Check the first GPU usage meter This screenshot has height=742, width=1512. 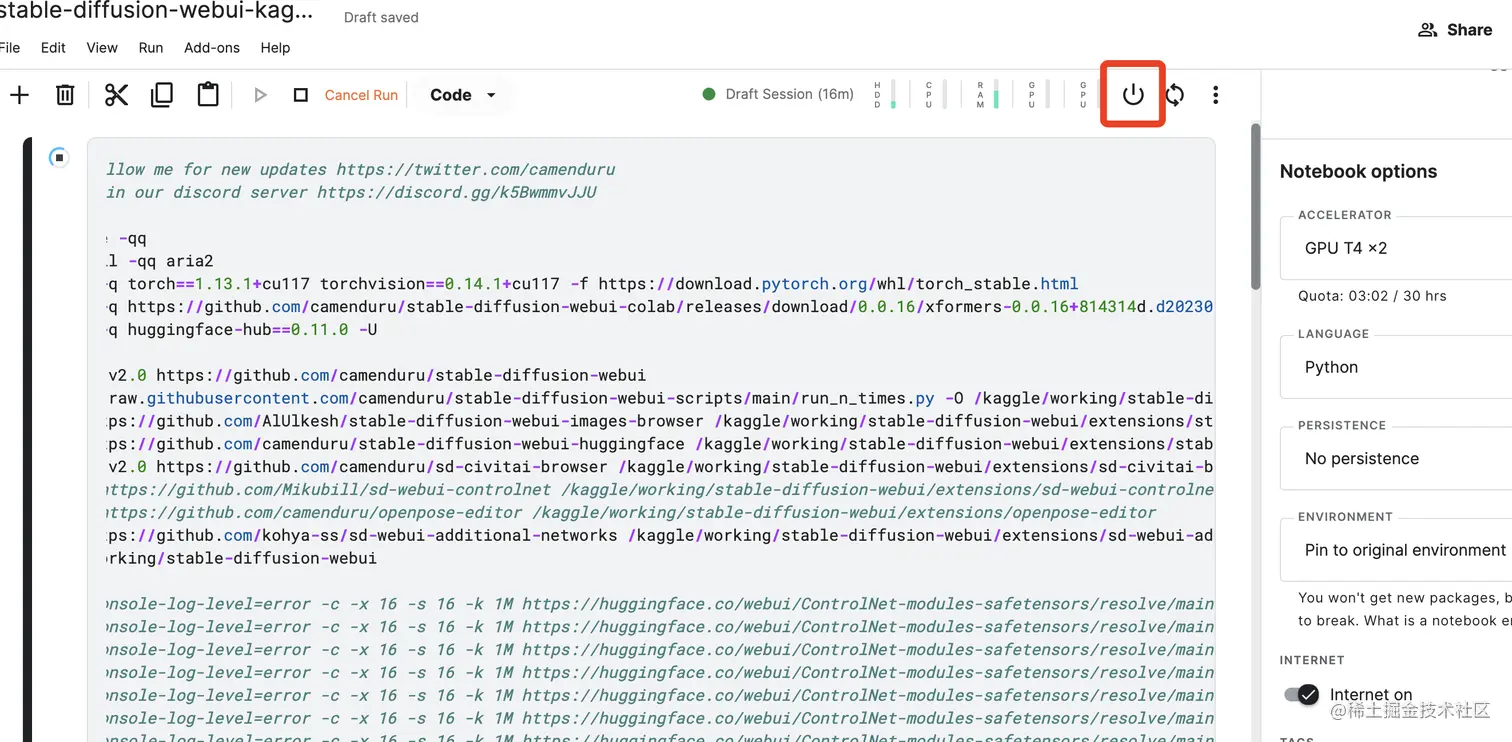pos(1039,95)
